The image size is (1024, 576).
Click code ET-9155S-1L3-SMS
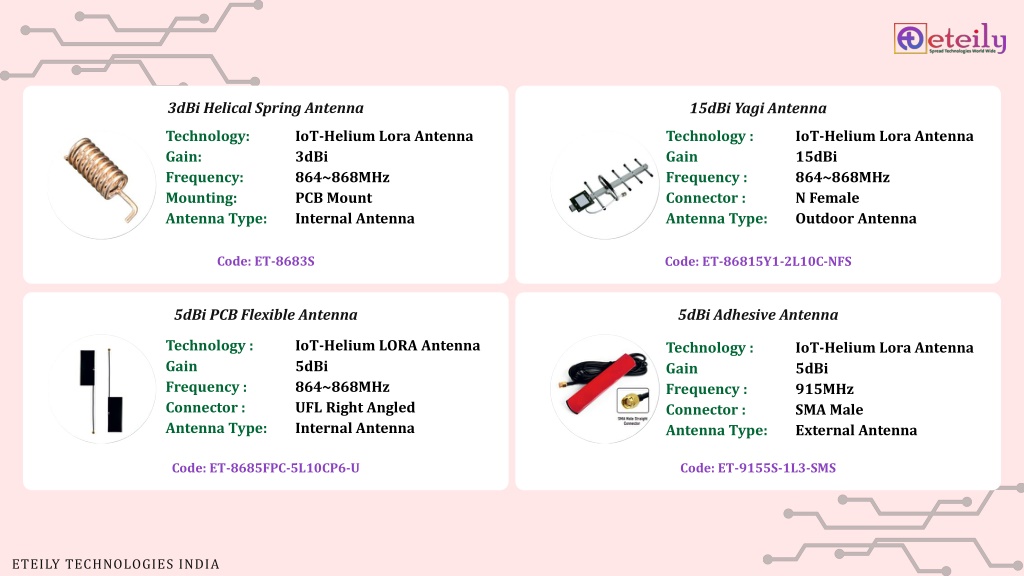coord(758,468)
